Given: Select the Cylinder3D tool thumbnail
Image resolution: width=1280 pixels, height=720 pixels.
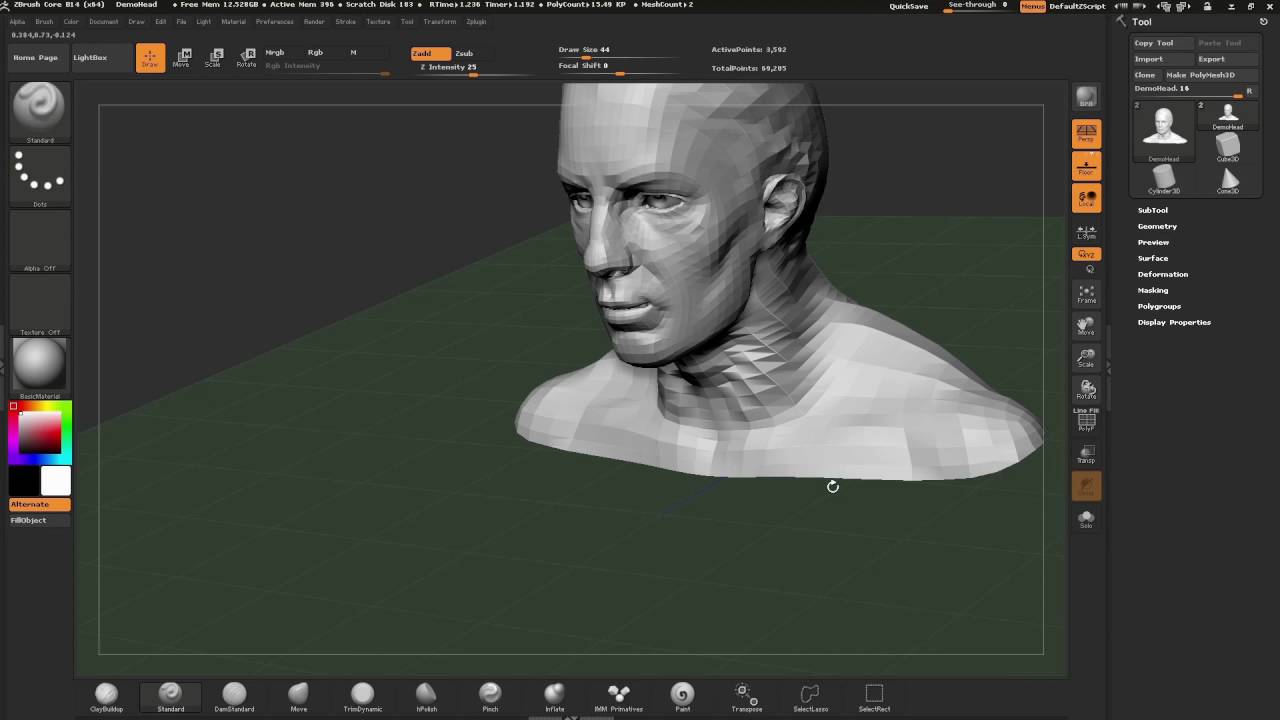Looking at the screenshot, I should coord(1164,180).
